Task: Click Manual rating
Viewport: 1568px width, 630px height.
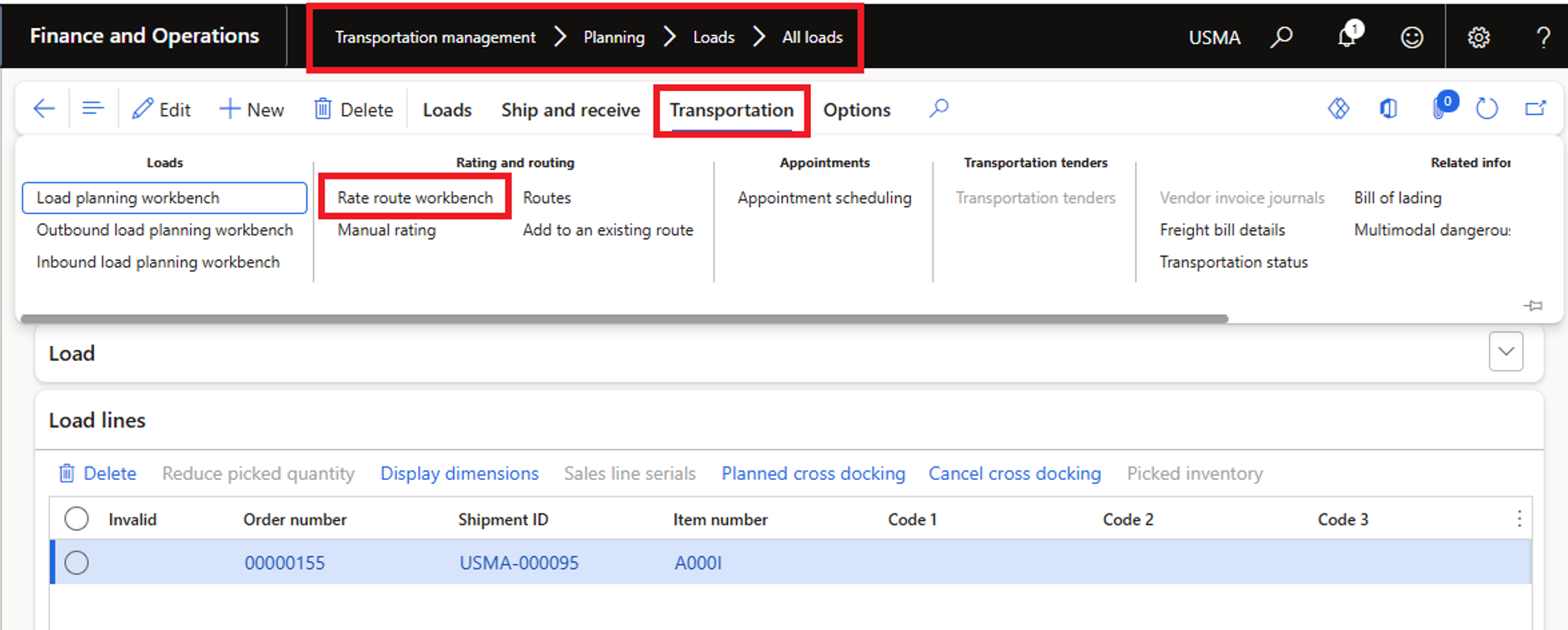Action: tap(386, 230)
